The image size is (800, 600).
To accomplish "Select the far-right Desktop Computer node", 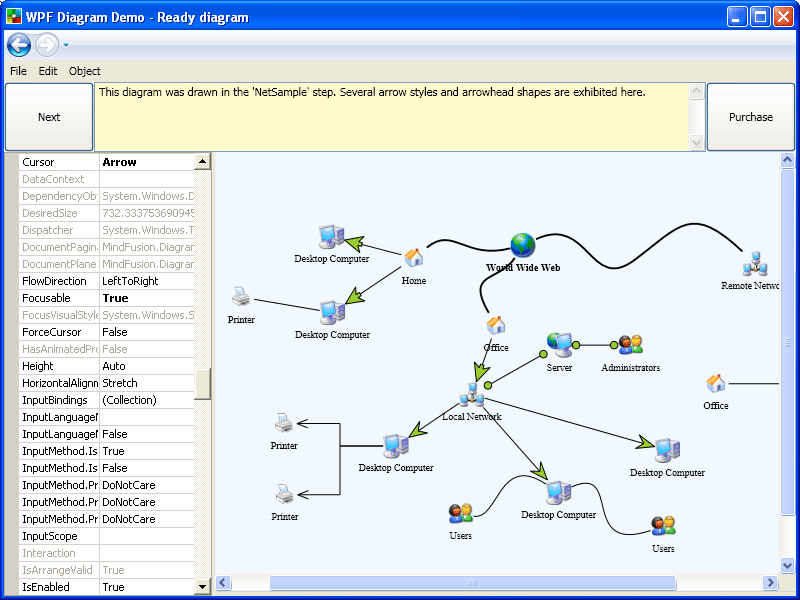I will pos(667,451).
